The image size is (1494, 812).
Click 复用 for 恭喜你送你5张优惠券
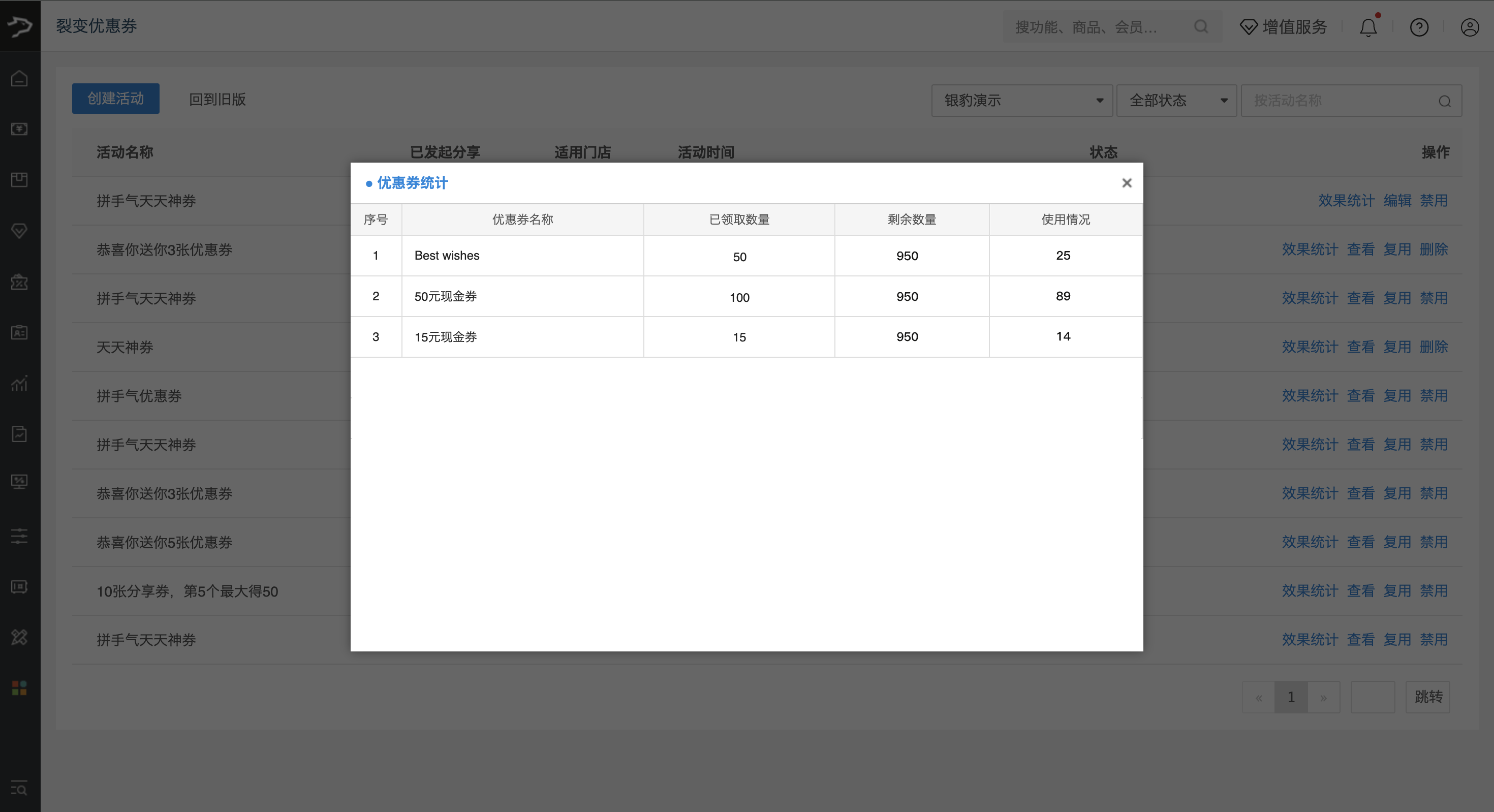click(1397, 542)
